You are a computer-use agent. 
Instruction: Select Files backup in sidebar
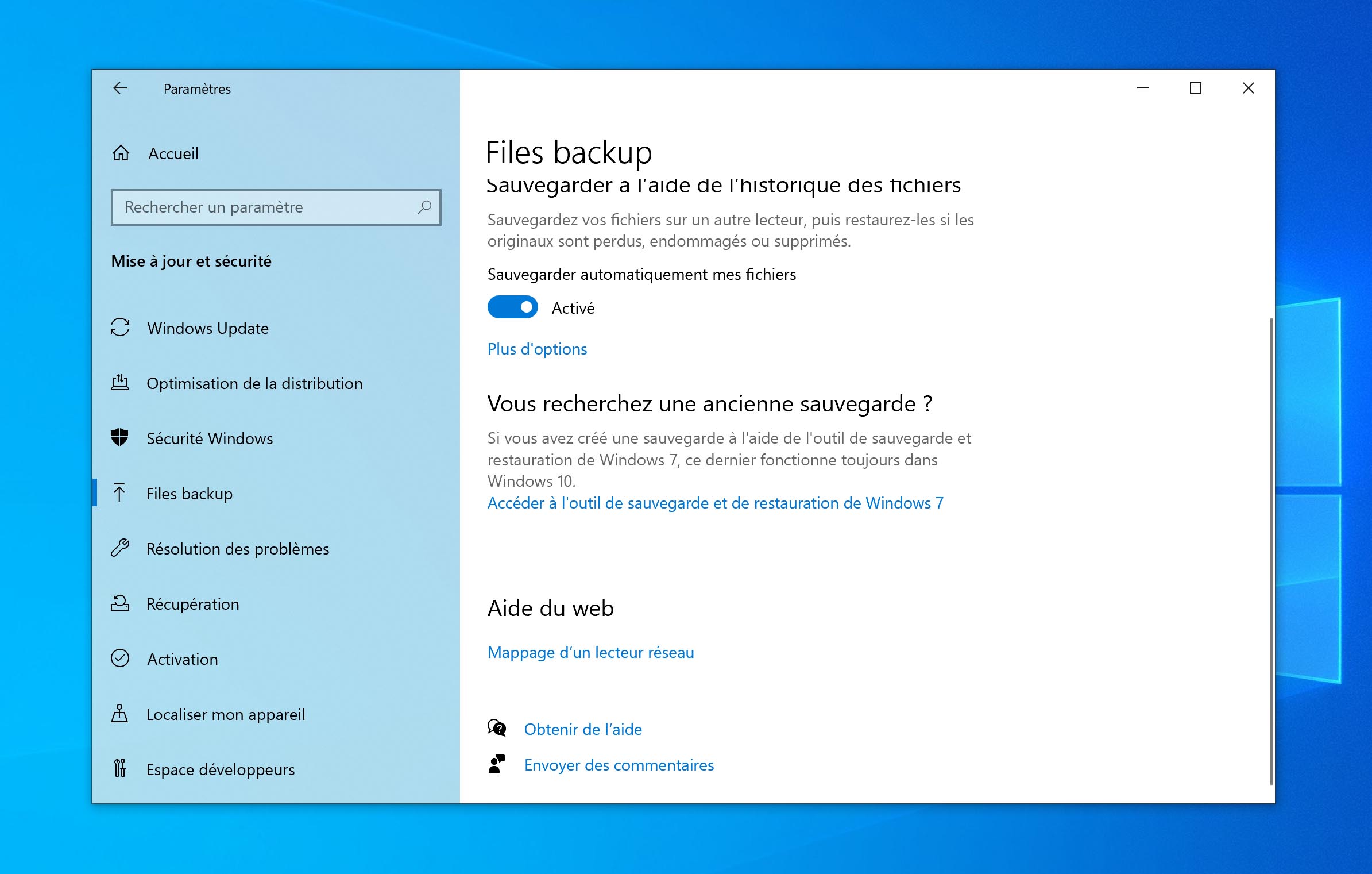click(276, 494)
